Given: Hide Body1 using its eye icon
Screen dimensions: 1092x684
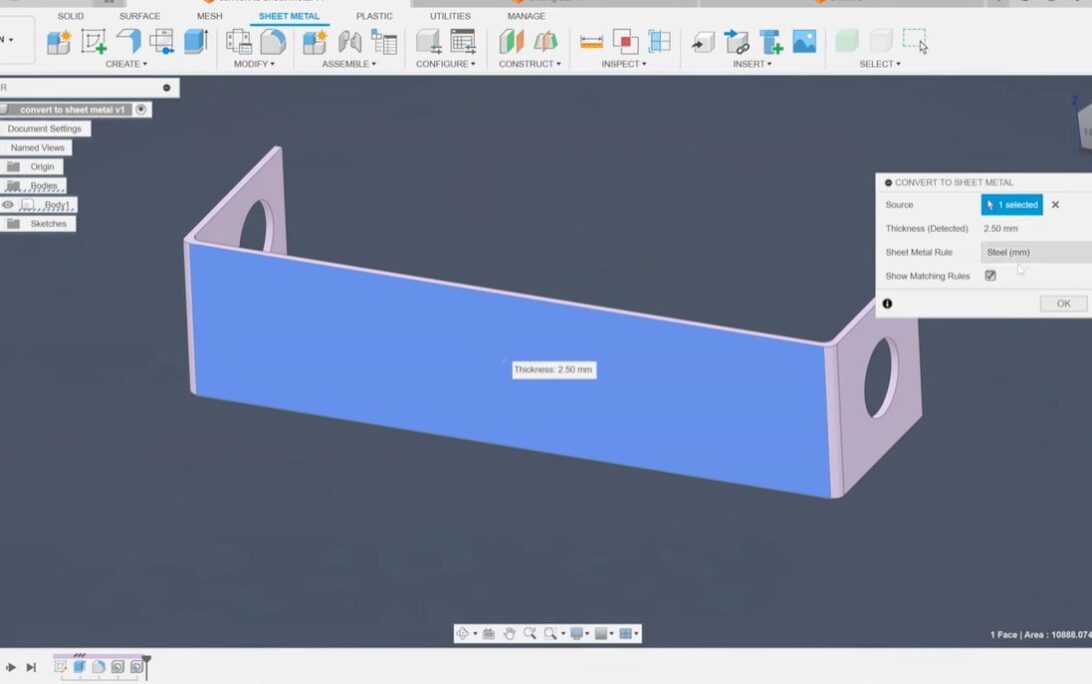Looking at the screenshot, I should click(8, 205).
